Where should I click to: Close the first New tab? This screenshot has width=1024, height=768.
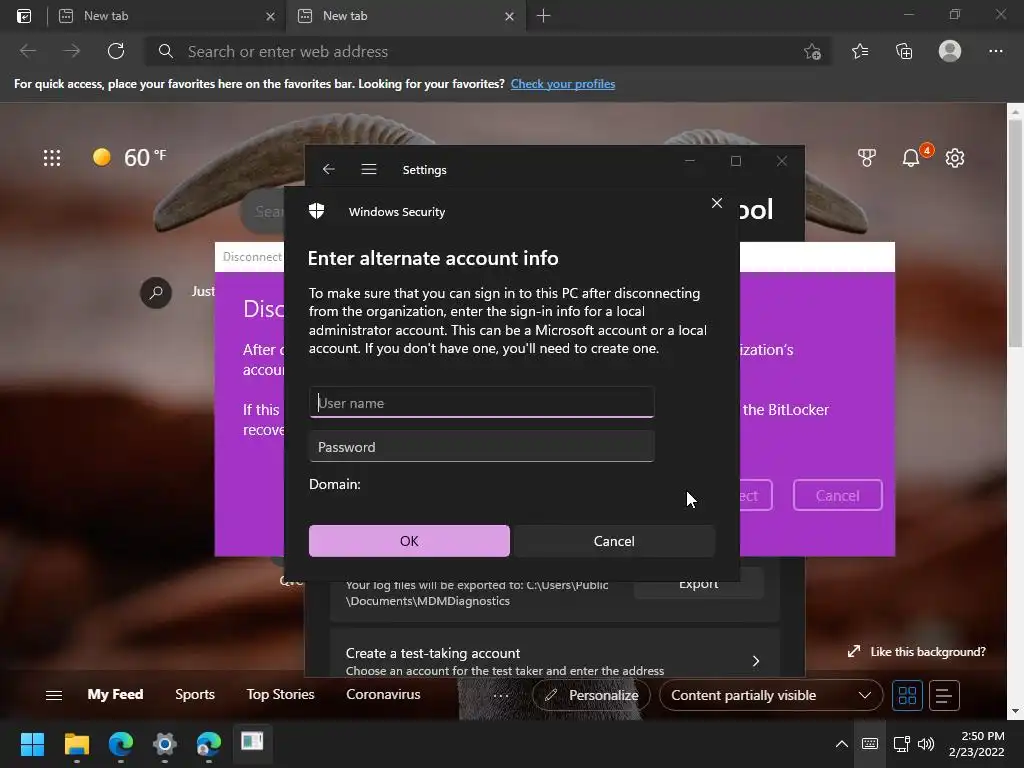[270, 16]
